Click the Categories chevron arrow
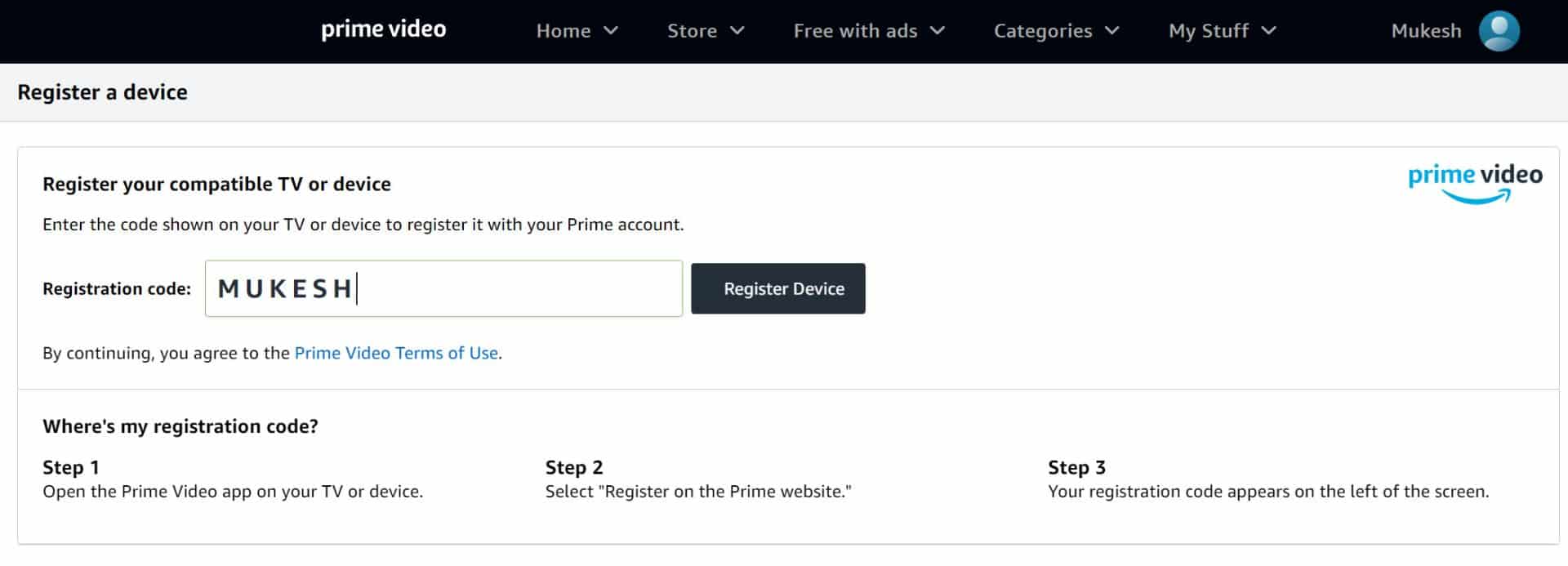The image size is (1568, 566). tap(1111, 30)
